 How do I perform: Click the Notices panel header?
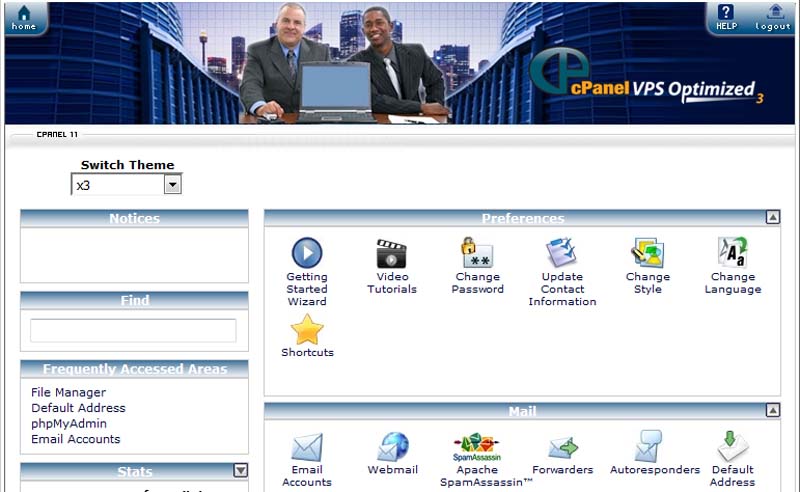134,218
